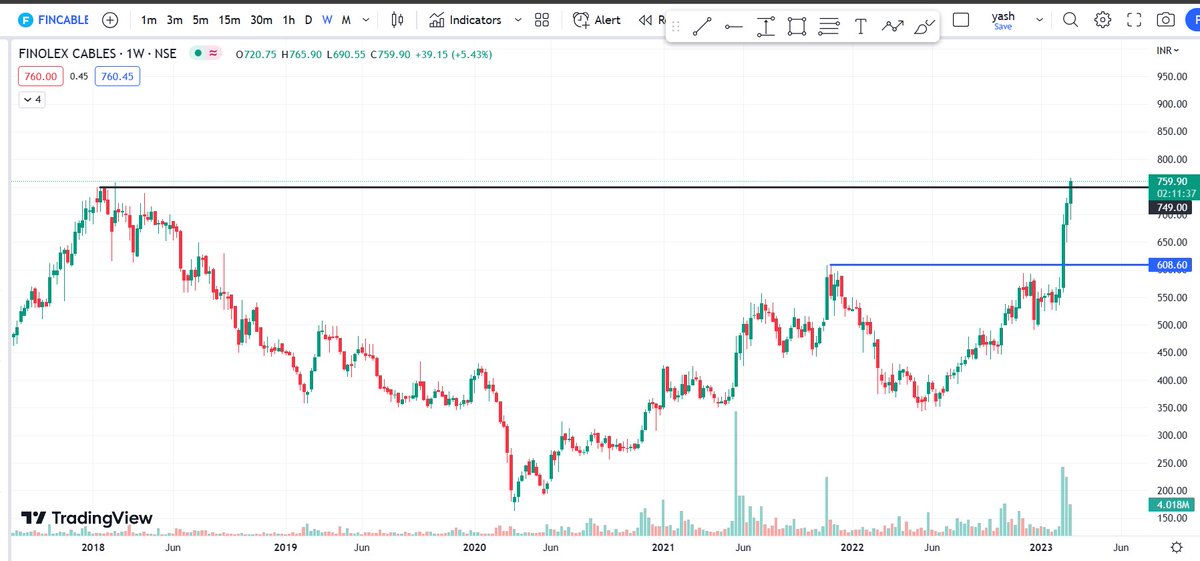Select the Path arrow drawing tool
Image resolution: width=1200 pixels, height=561 pixels.
(x=892, y=28)
